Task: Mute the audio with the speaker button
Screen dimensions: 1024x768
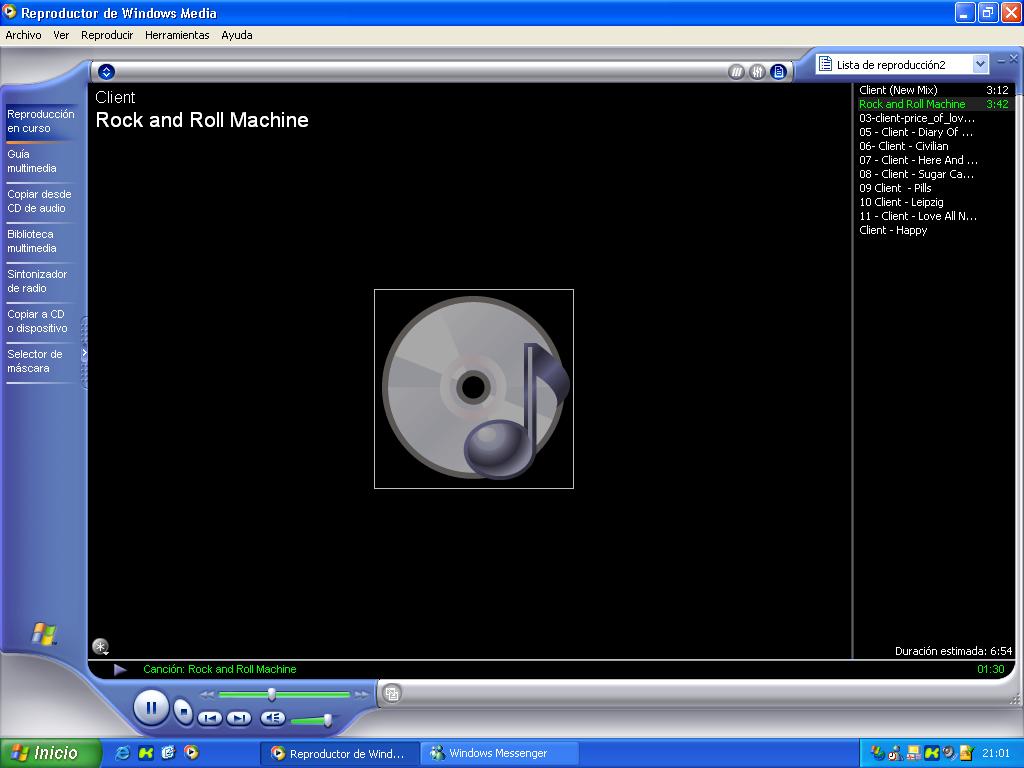Action: coord(273,718)
